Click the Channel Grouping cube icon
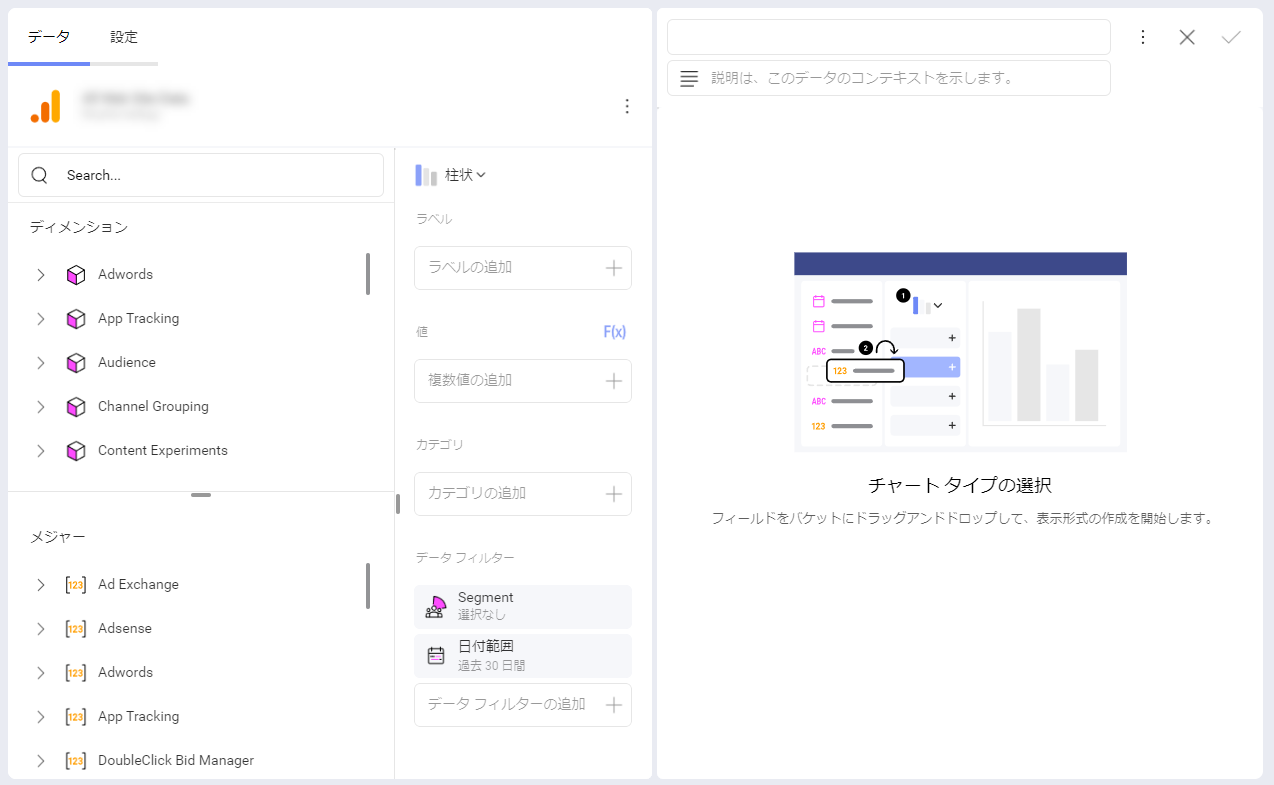This screenshot has width=1274, height=785. point(76,407)
